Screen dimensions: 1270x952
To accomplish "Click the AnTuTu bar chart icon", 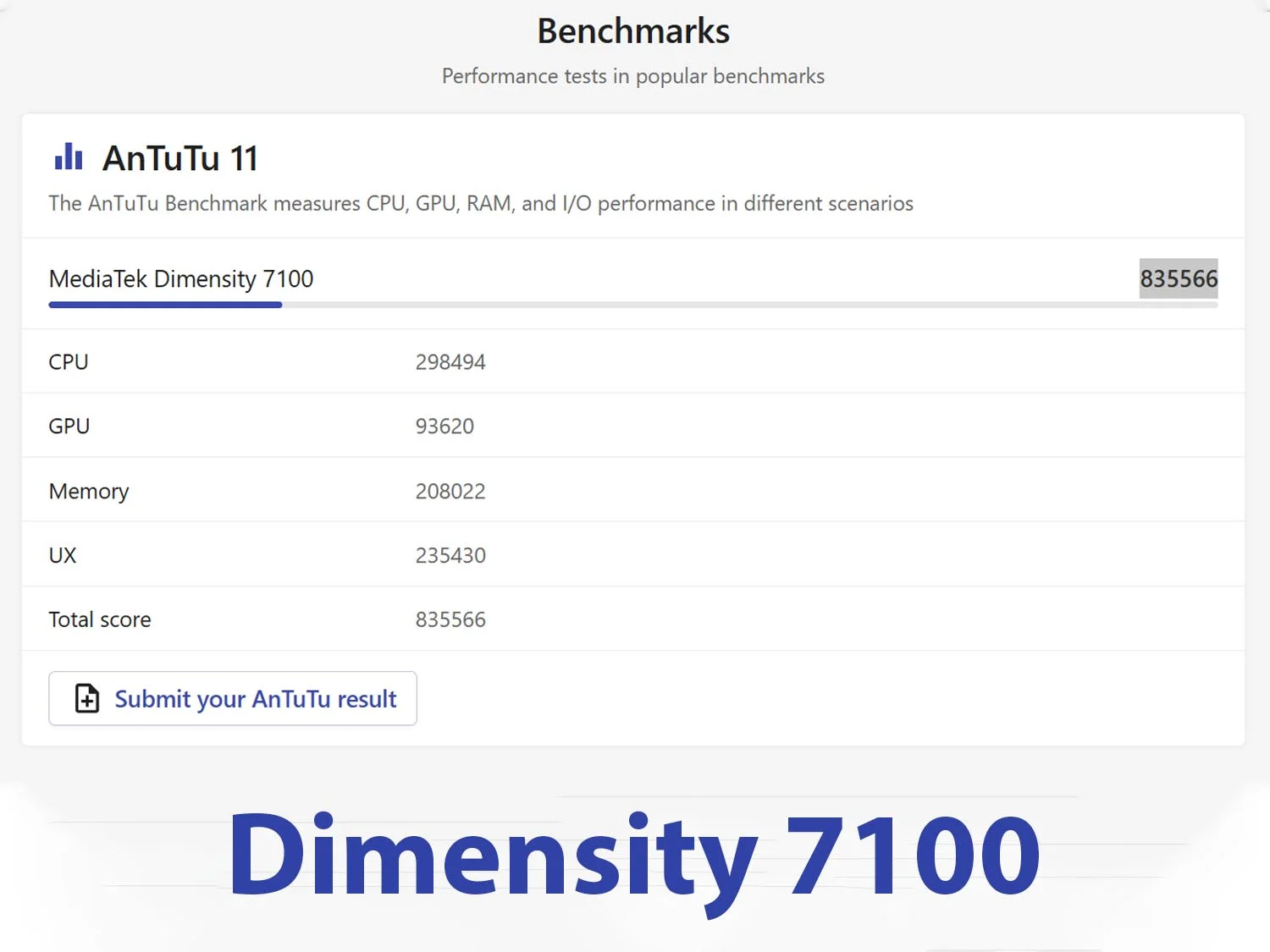I will click(x=69, y=157).
